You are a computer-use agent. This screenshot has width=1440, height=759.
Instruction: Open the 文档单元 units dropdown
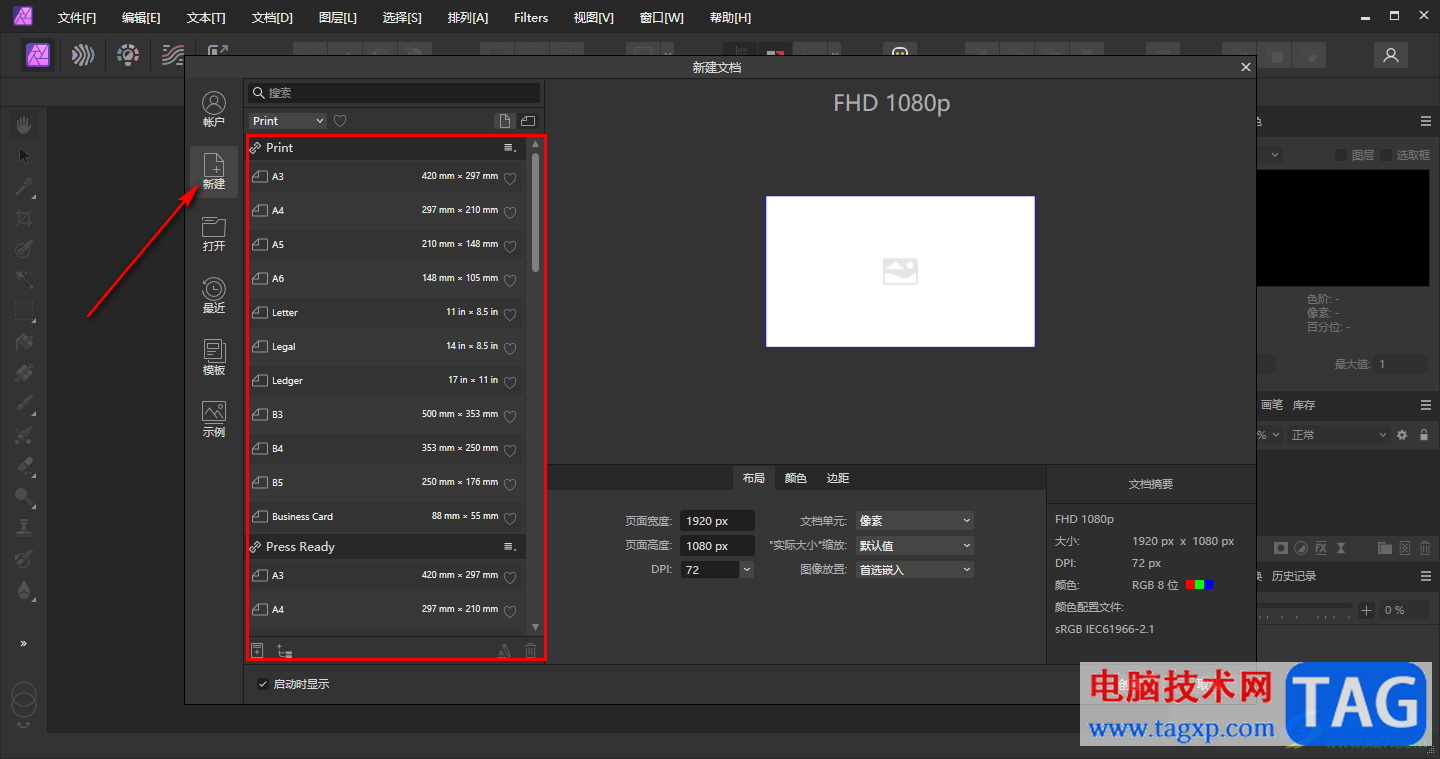[914, 521]
